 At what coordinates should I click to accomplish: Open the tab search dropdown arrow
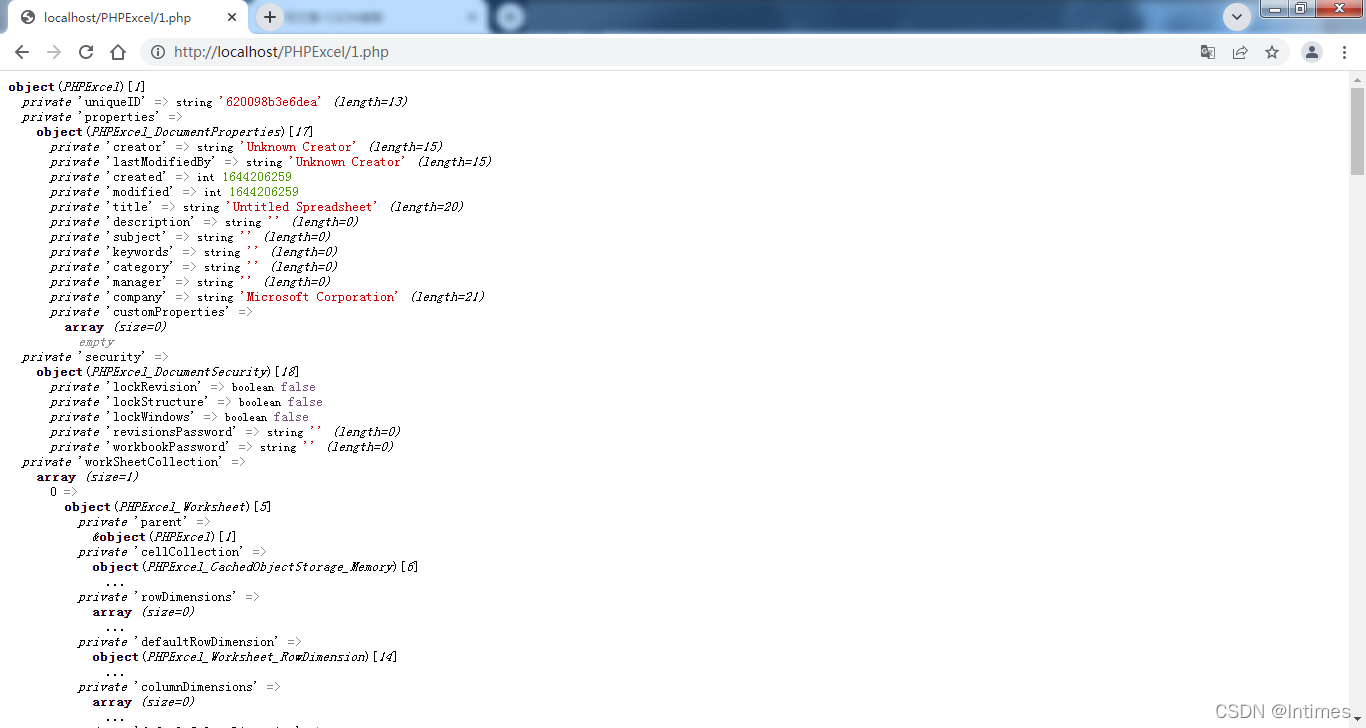tap(1237, 17)
